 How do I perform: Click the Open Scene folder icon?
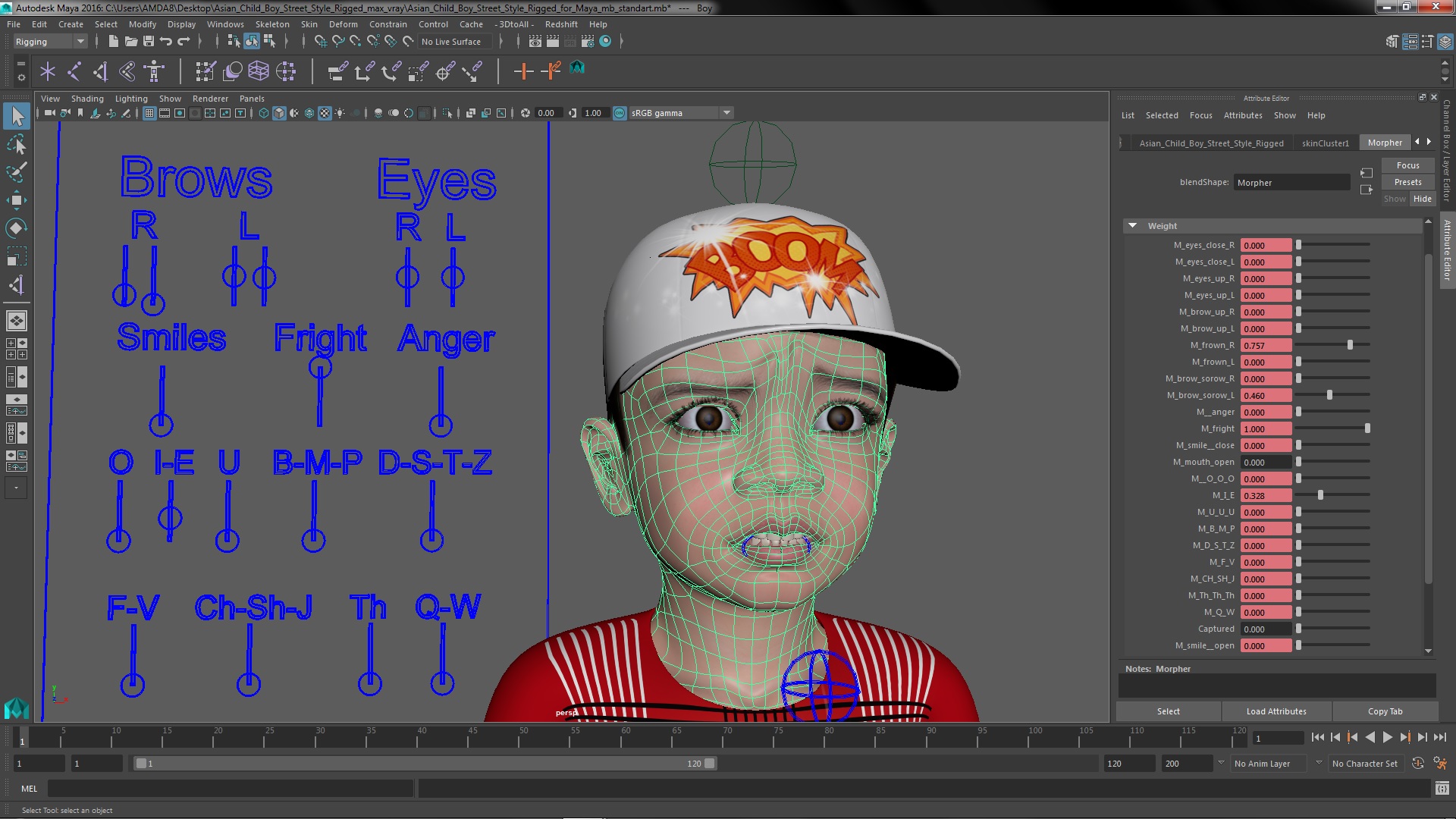pos(130,41)
